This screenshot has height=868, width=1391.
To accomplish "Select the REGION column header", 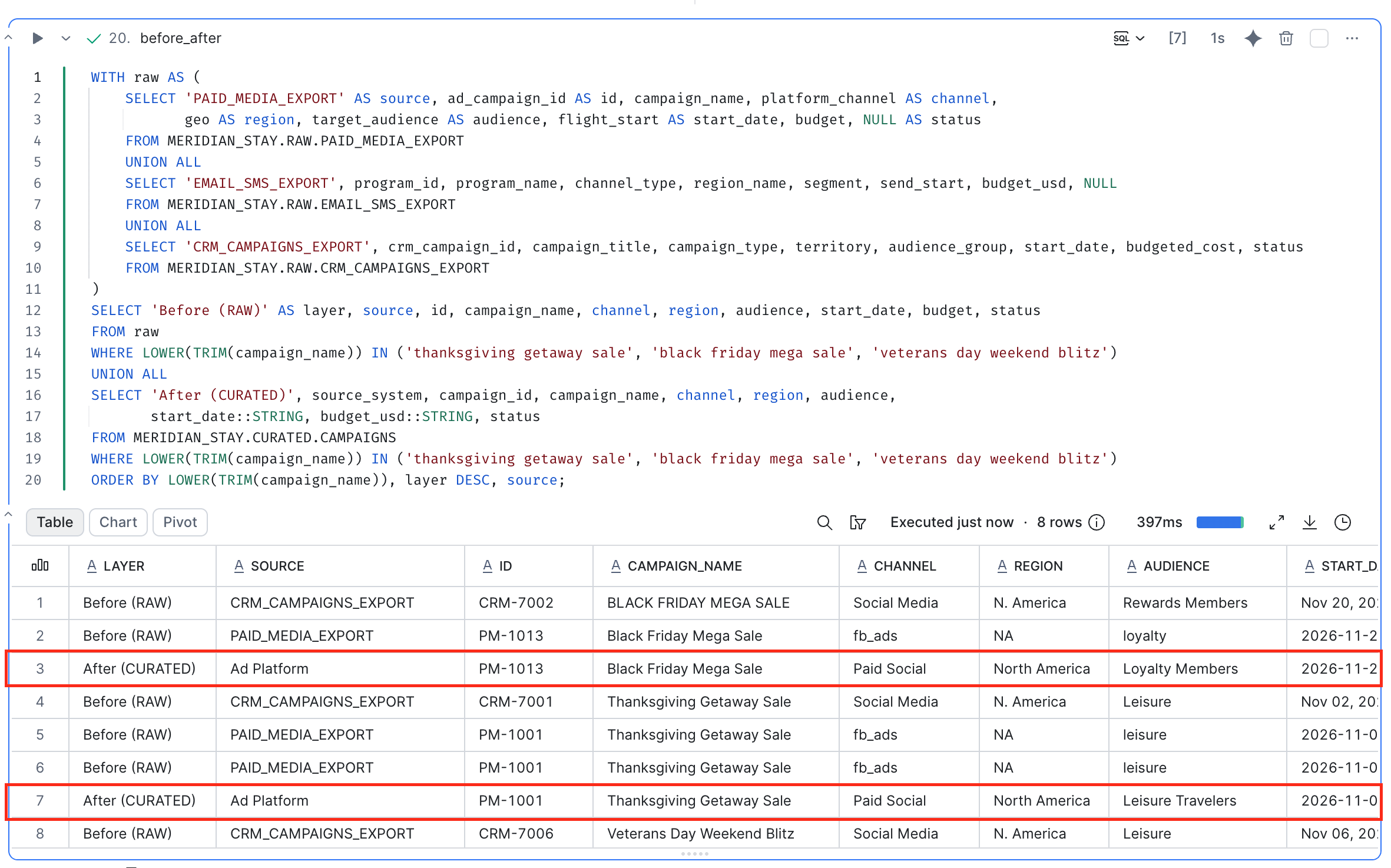I will [x=1044, y=566].
